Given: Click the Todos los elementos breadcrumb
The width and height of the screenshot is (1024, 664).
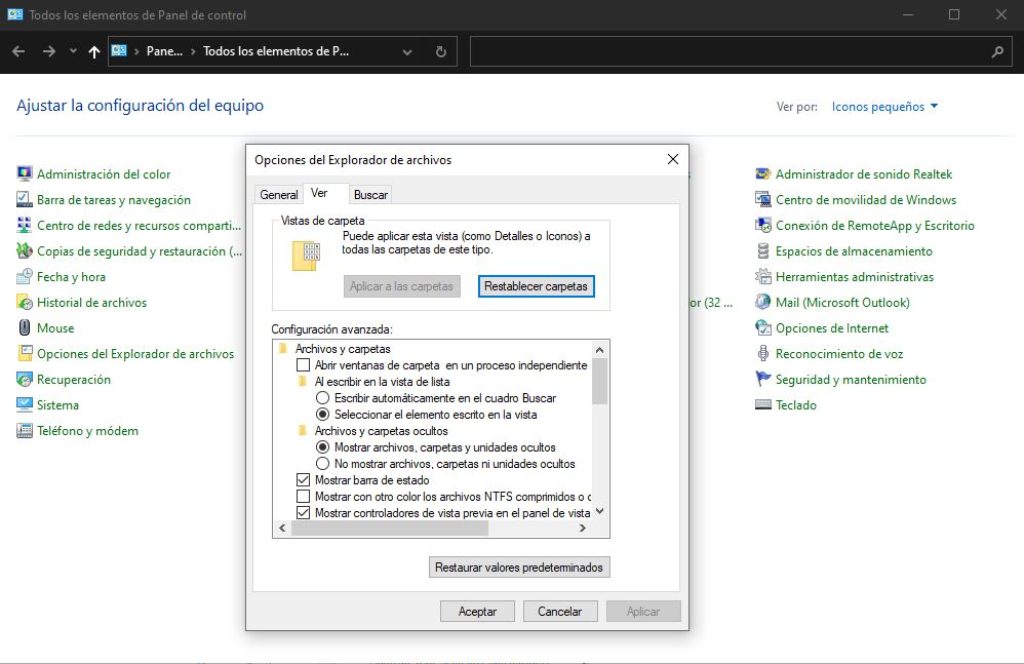Looking at the screenshot, I should [276, 52].
